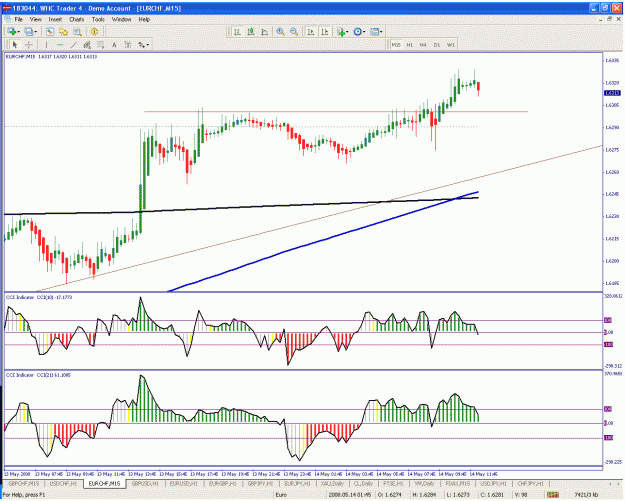Viewport: 625px width, 501px height.
Task: Zoom in on the chart
Action: (x=280, y=31)
